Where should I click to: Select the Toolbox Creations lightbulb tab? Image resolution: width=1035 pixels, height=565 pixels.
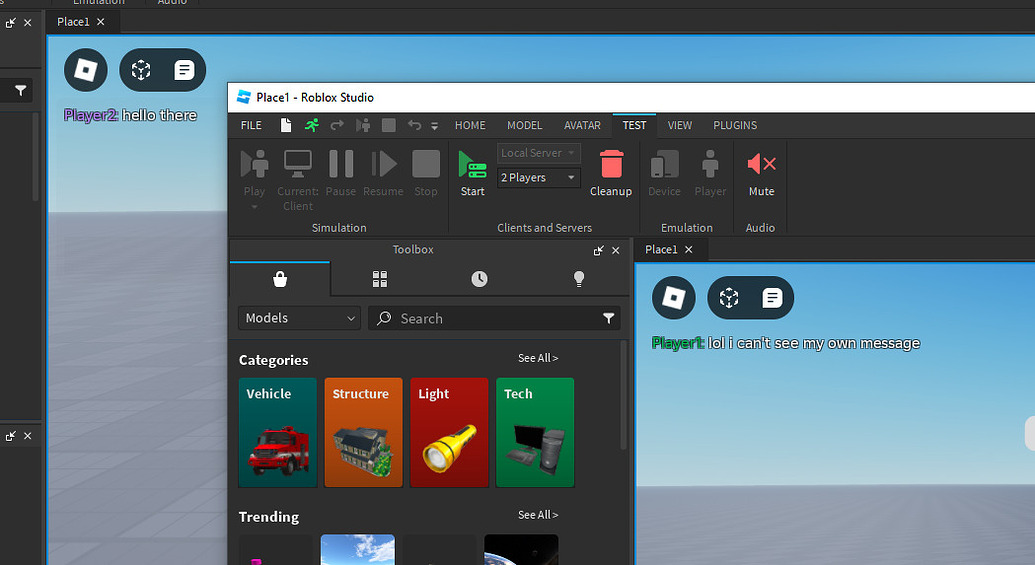[x=579, y=279]
